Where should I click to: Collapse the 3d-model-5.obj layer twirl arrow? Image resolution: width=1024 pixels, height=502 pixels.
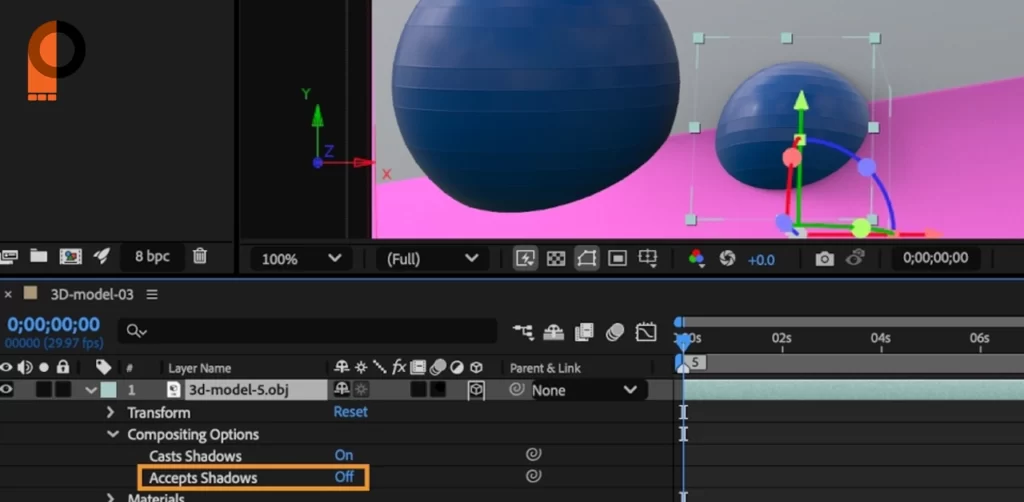[x=91, y=390]
